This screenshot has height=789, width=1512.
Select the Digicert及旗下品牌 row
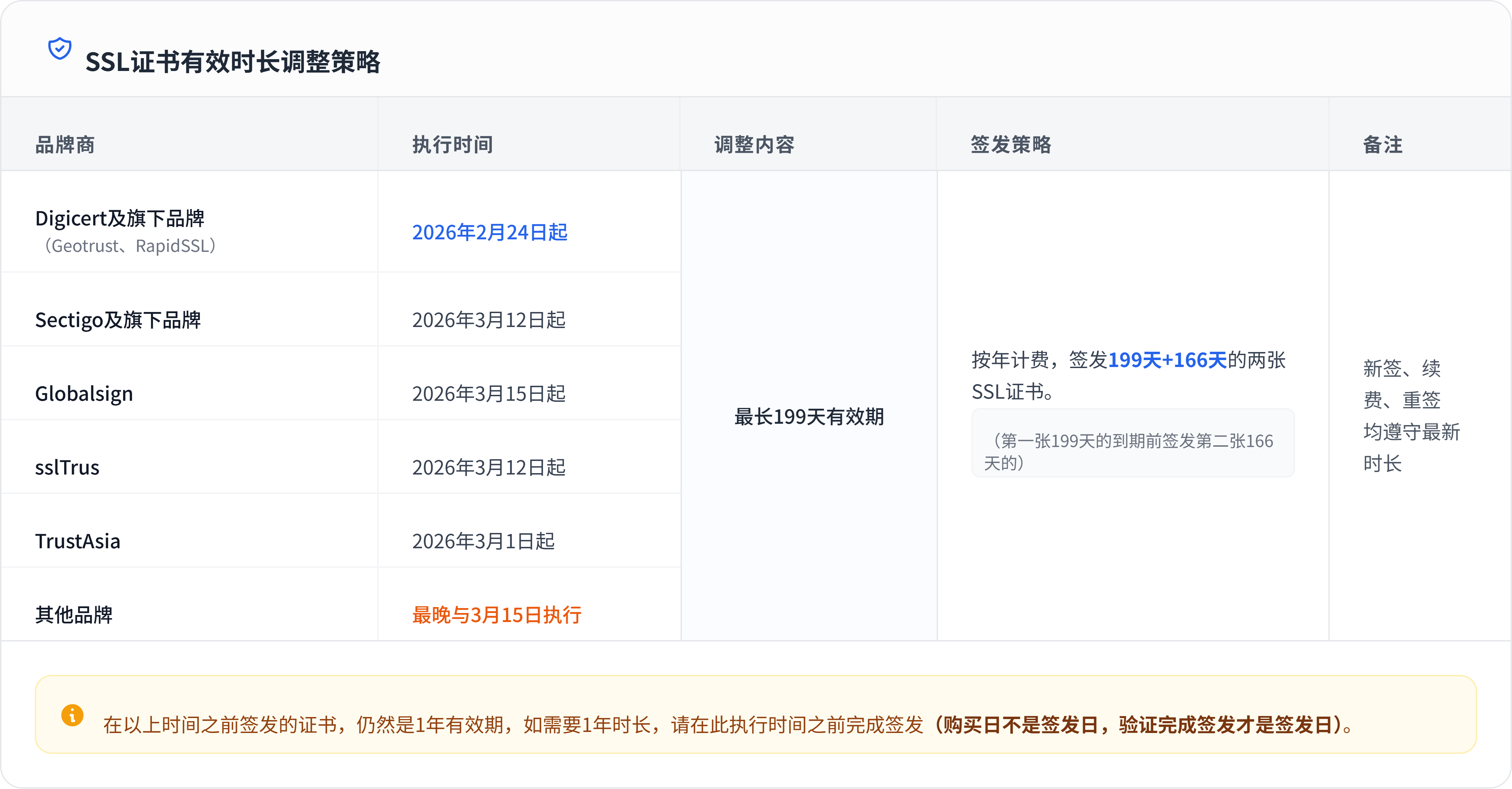[x=120, y=219]
